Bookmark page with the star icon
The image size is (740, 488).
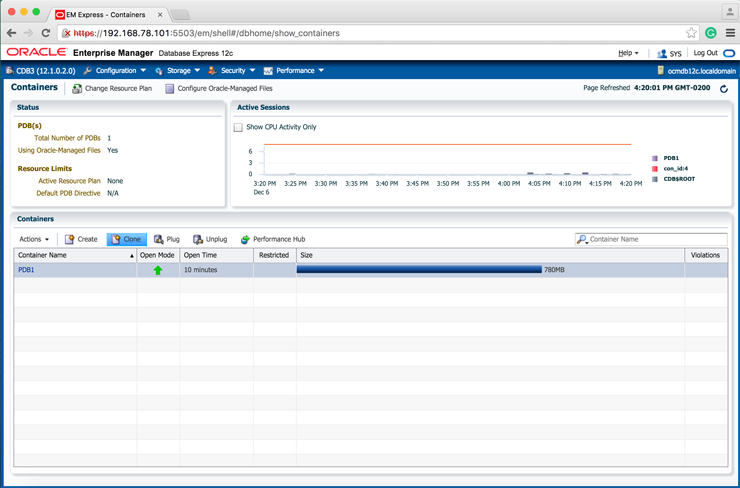[x=691, y=33]
